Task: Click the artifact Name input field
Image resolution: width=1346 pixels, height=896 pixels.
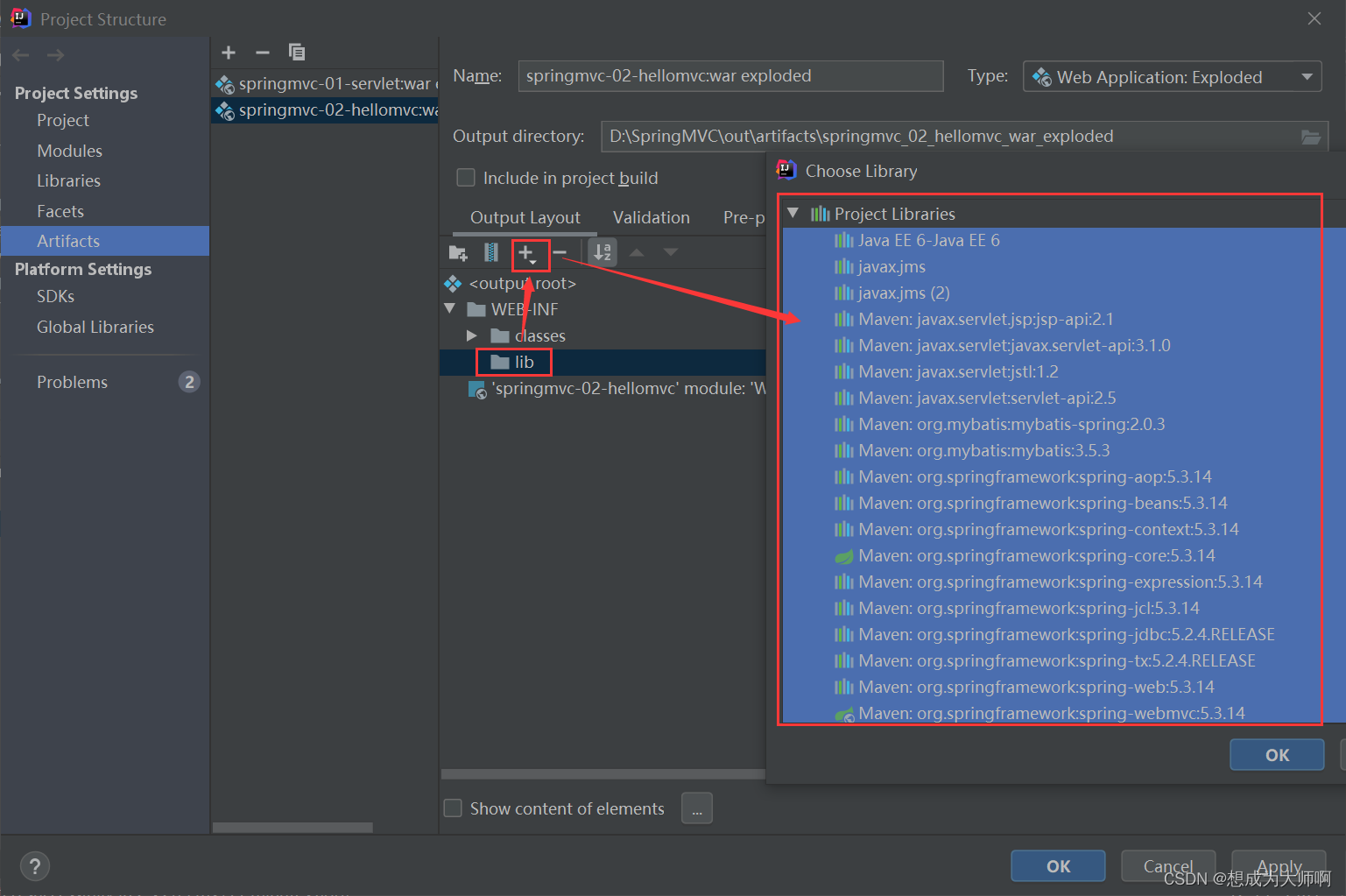Action: (x=730, y=76)
